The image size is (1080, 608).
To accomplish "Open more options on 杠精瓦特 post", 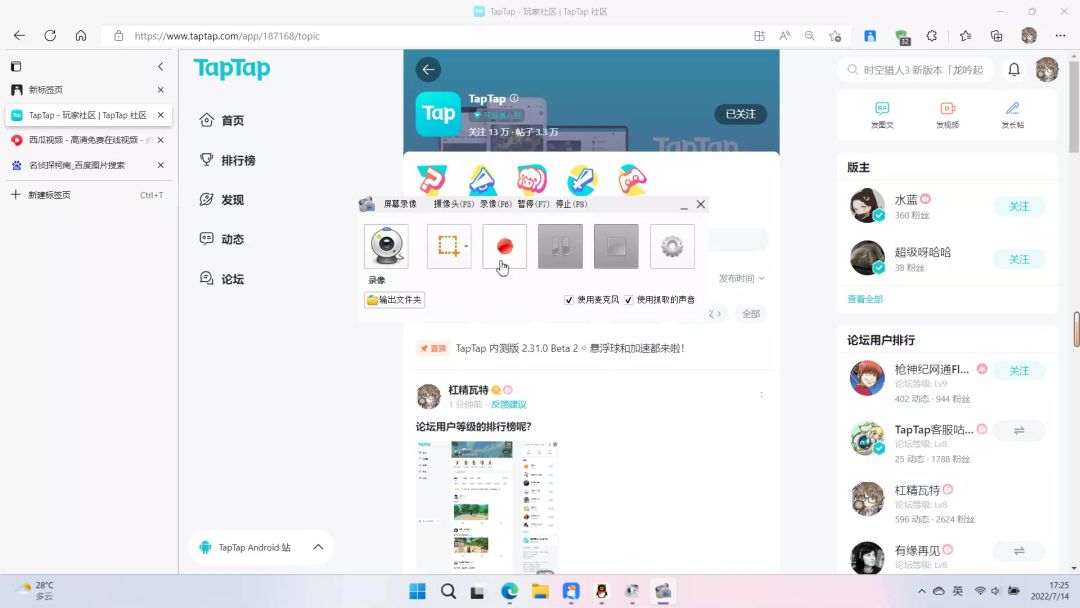I will (x=761, y=395).
